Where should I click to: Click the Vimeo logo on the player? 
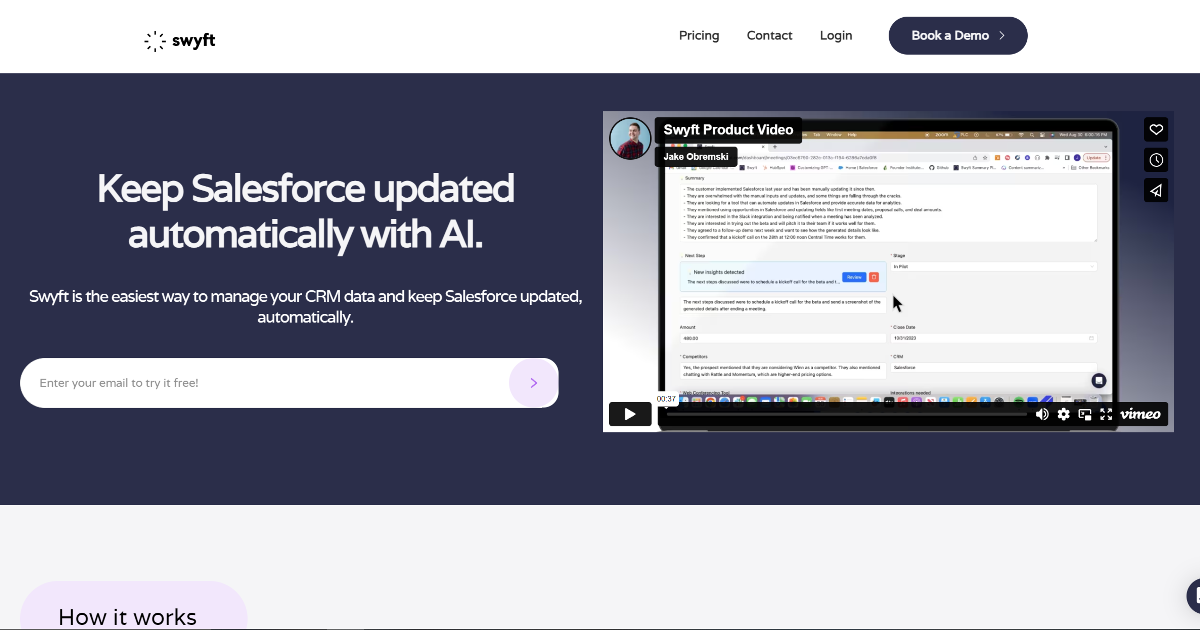(x=1139, y=413)
